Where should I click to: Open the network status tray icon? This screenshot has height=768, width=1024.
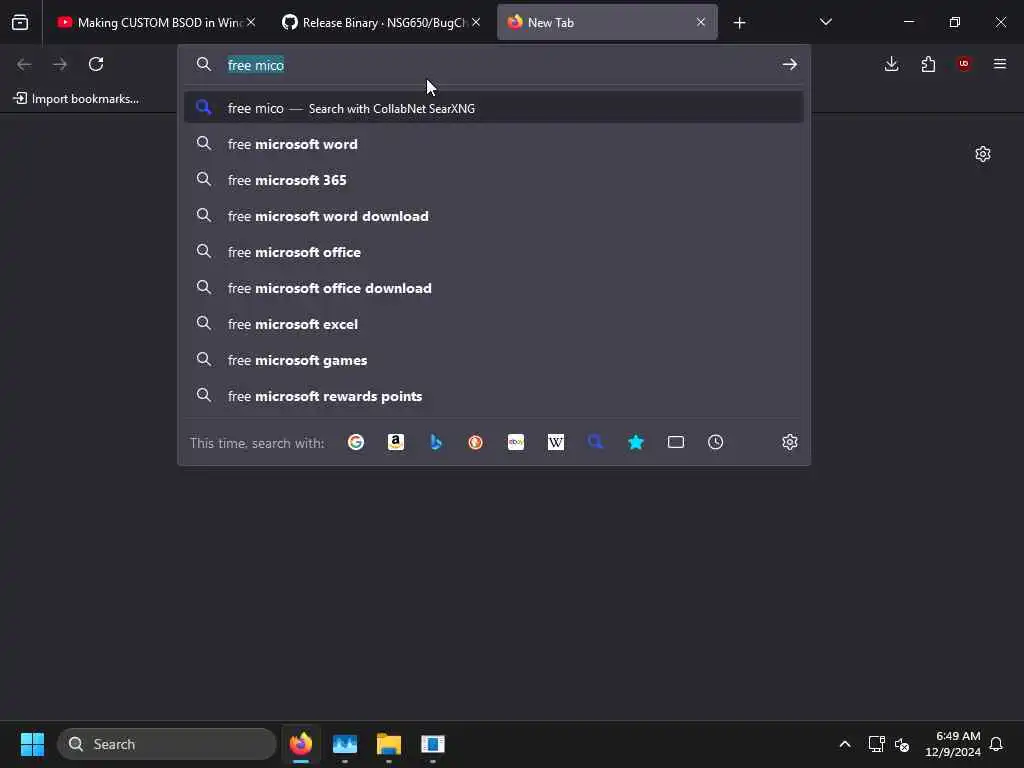(876, 744)
